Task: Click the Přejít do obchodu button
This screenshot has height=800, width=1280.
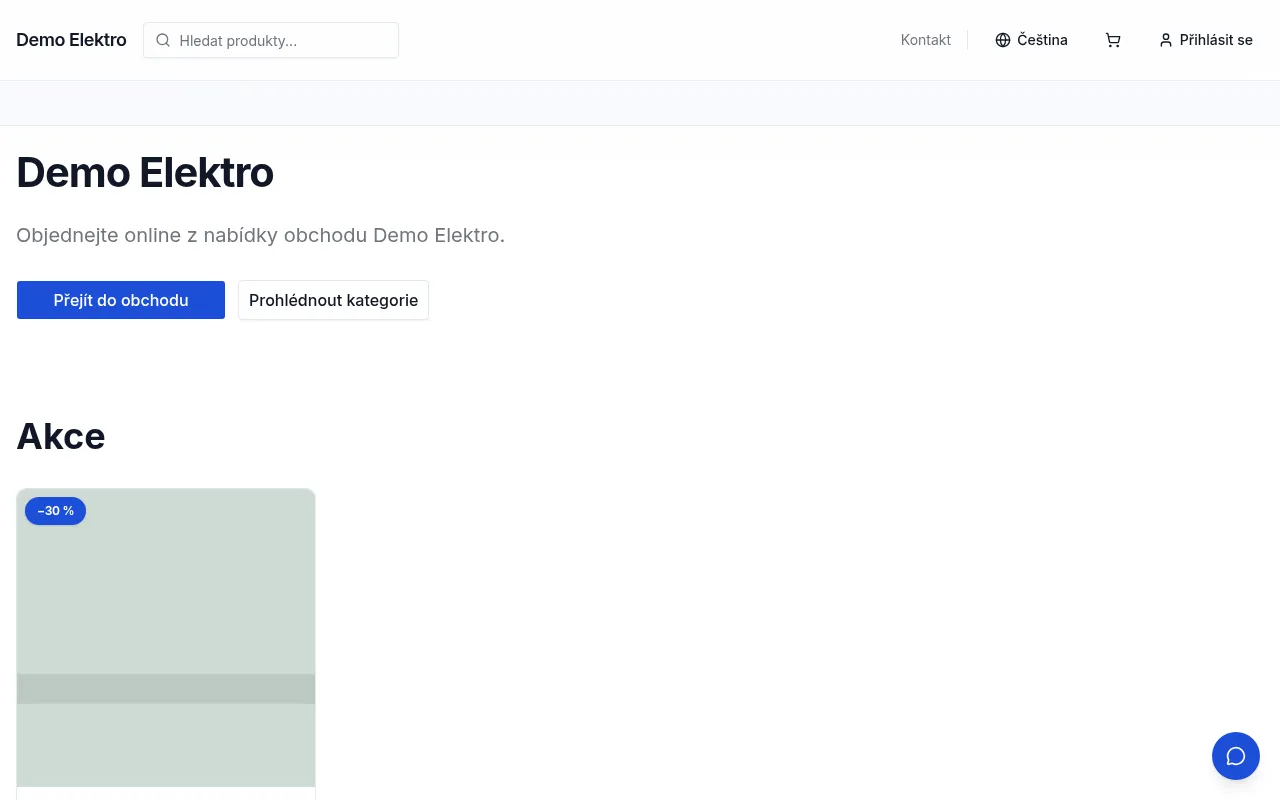Action: point(121,300)
